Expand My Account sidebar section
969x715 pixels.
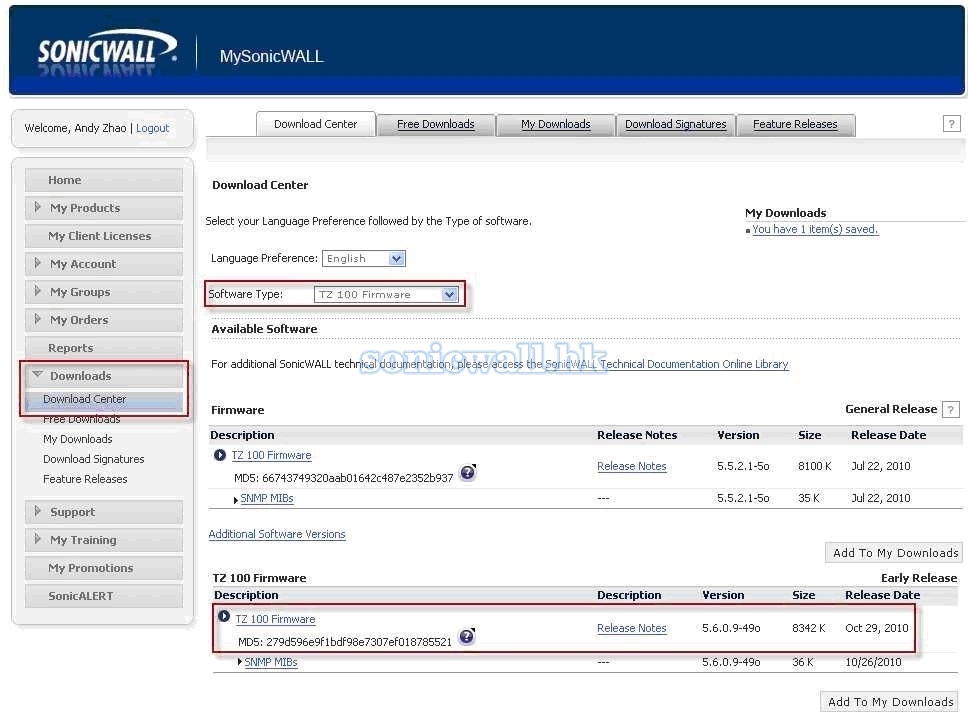[104, 264]
